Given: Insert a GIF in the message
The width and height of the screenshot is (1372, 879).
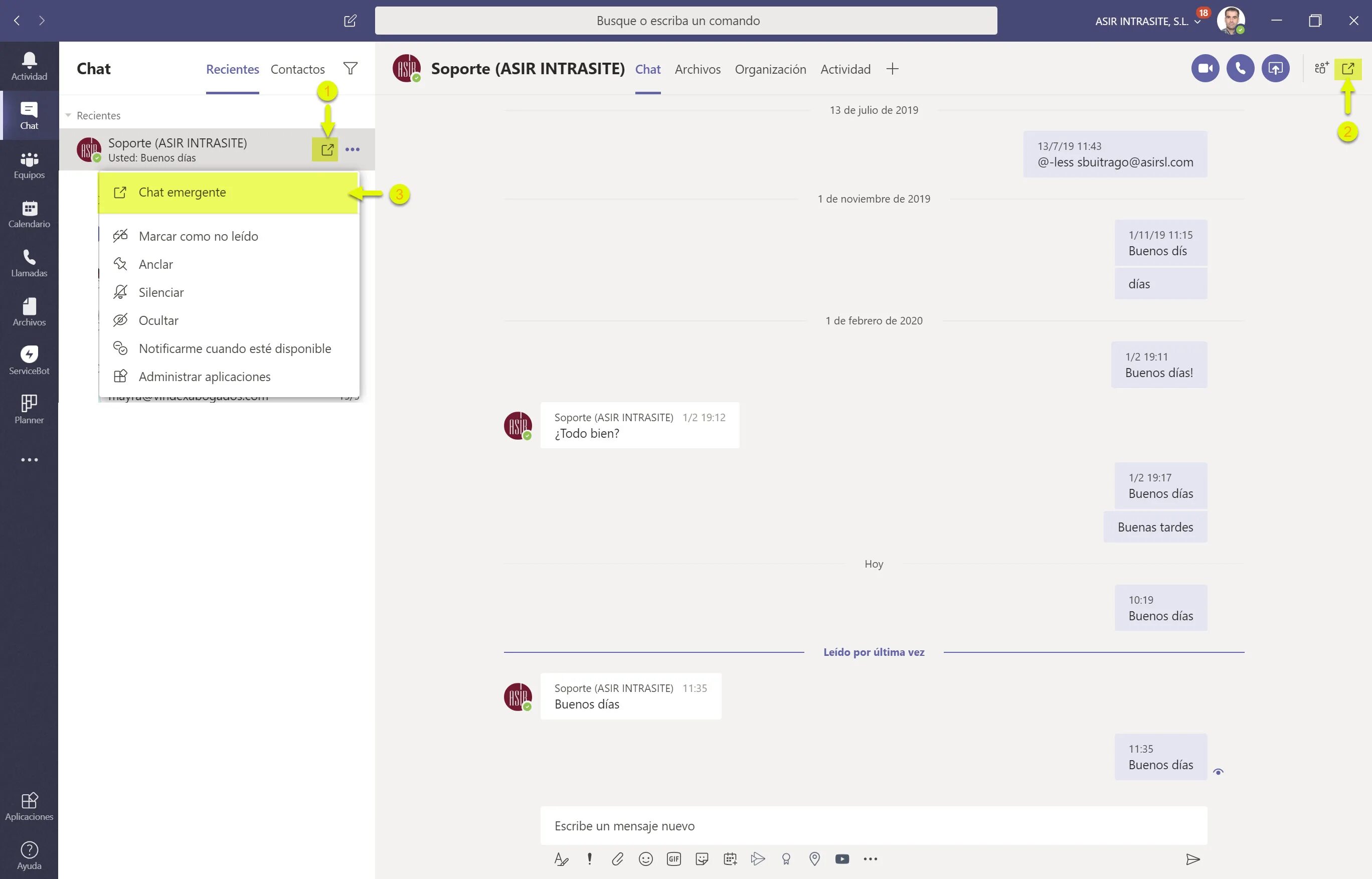Looking at the screenshot, I should tap(673, 859).
